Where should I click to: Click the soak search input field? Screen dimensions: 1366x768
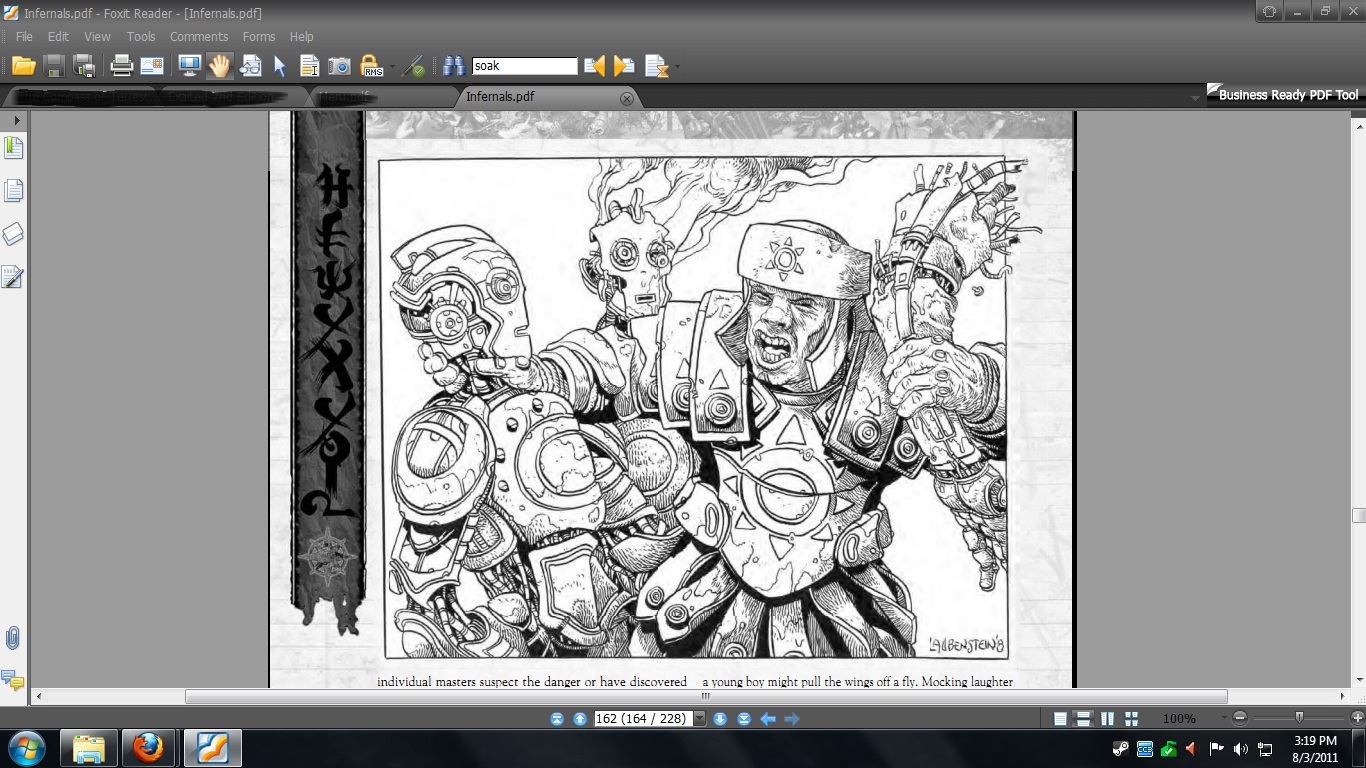coord(525,66)
